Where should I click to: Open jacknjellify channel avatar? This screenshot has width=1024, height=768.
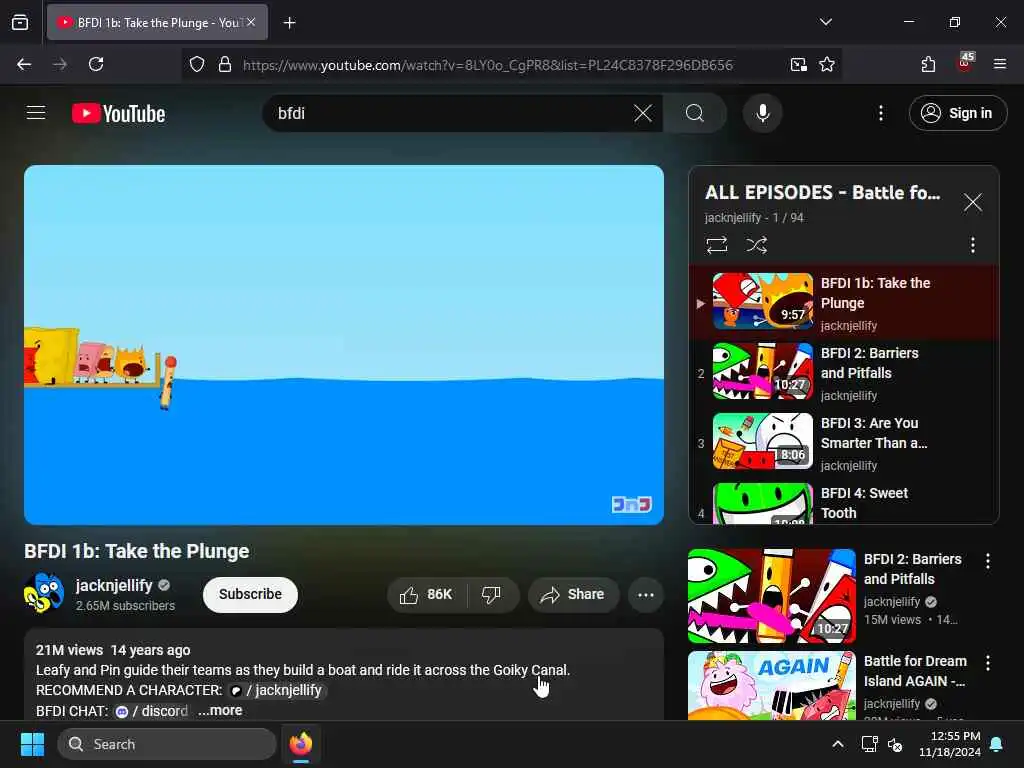44,593
